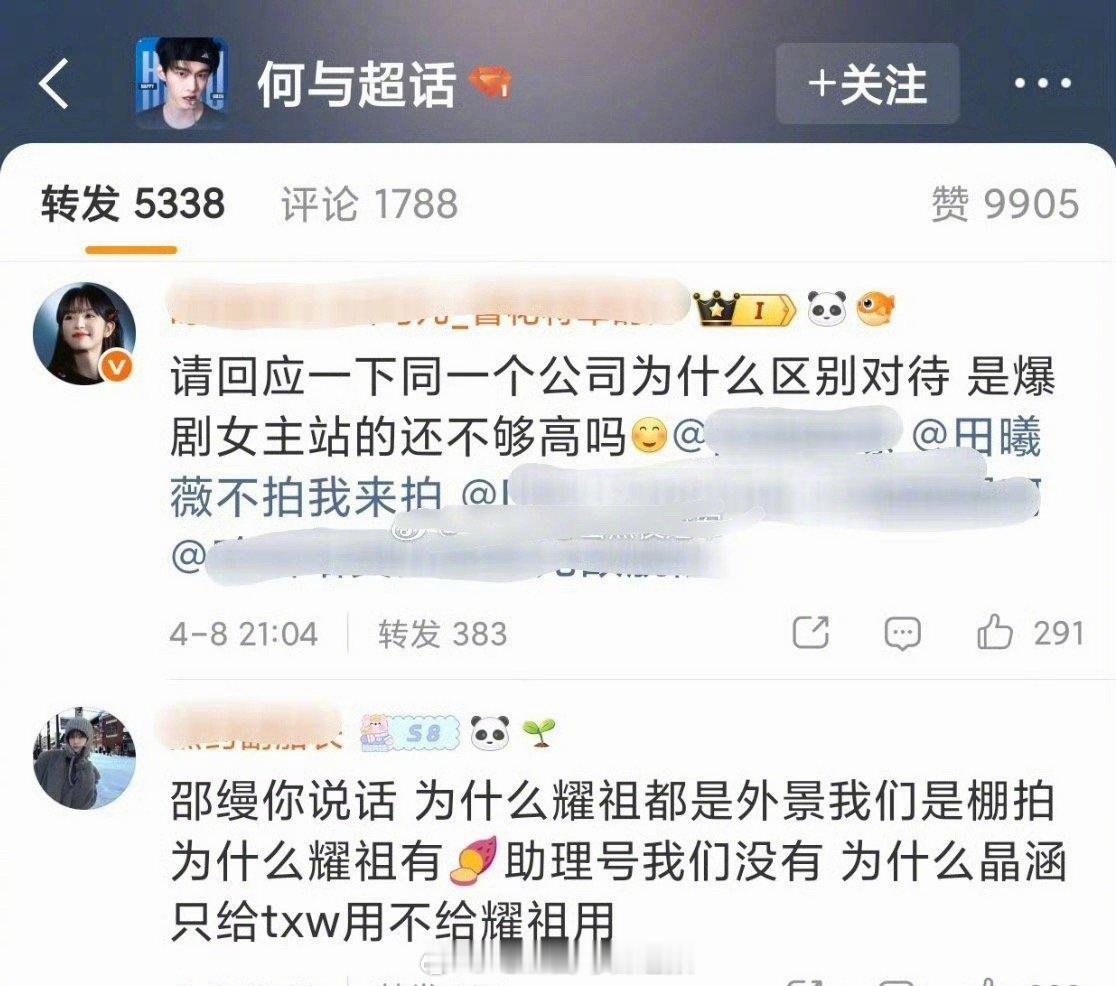
Task: Open the 赞 9905 likes tab
Action: (x=1005, y=204)
